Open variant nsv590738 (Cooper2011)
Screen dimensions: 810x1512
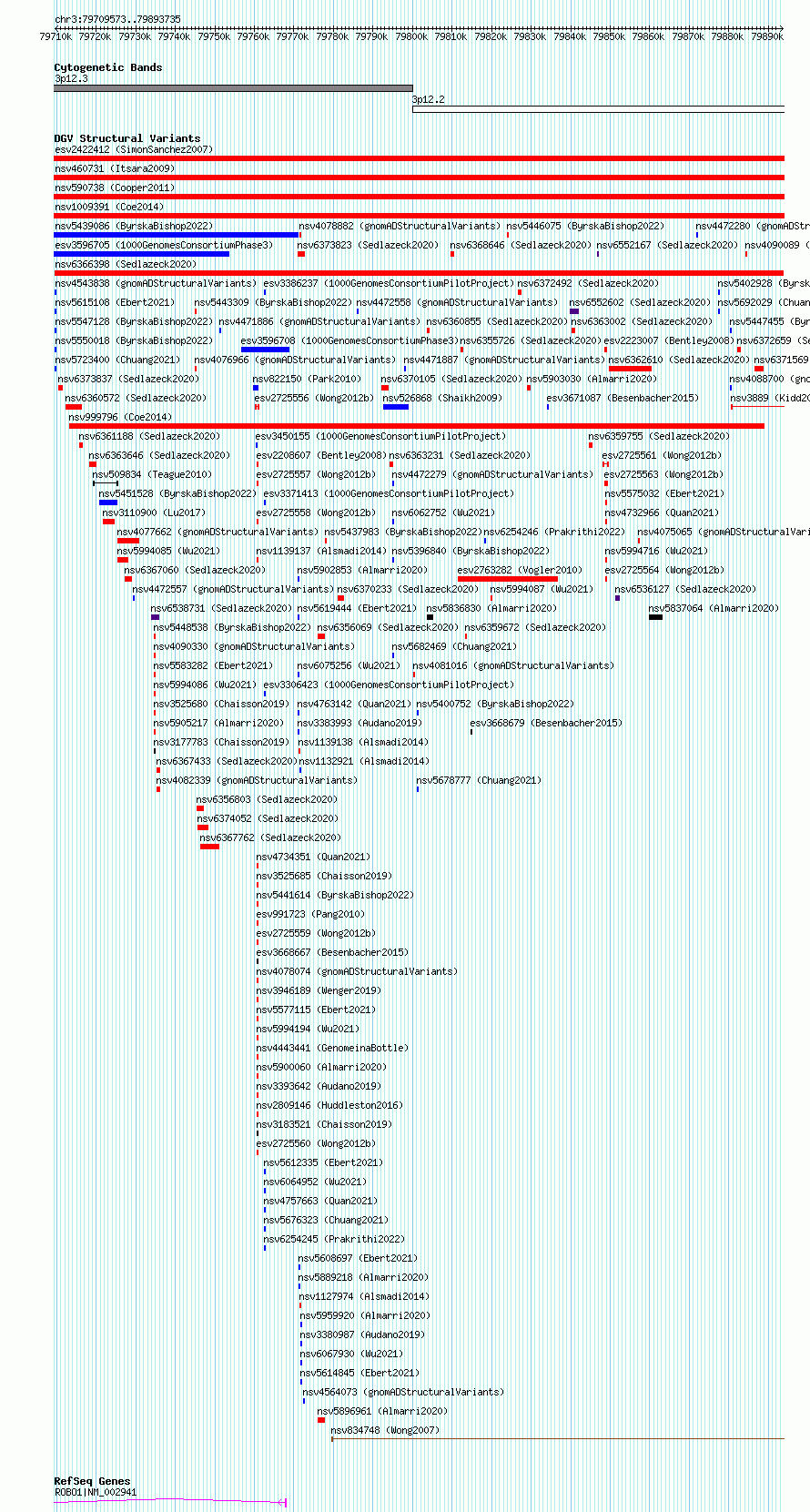pos(115,188)
